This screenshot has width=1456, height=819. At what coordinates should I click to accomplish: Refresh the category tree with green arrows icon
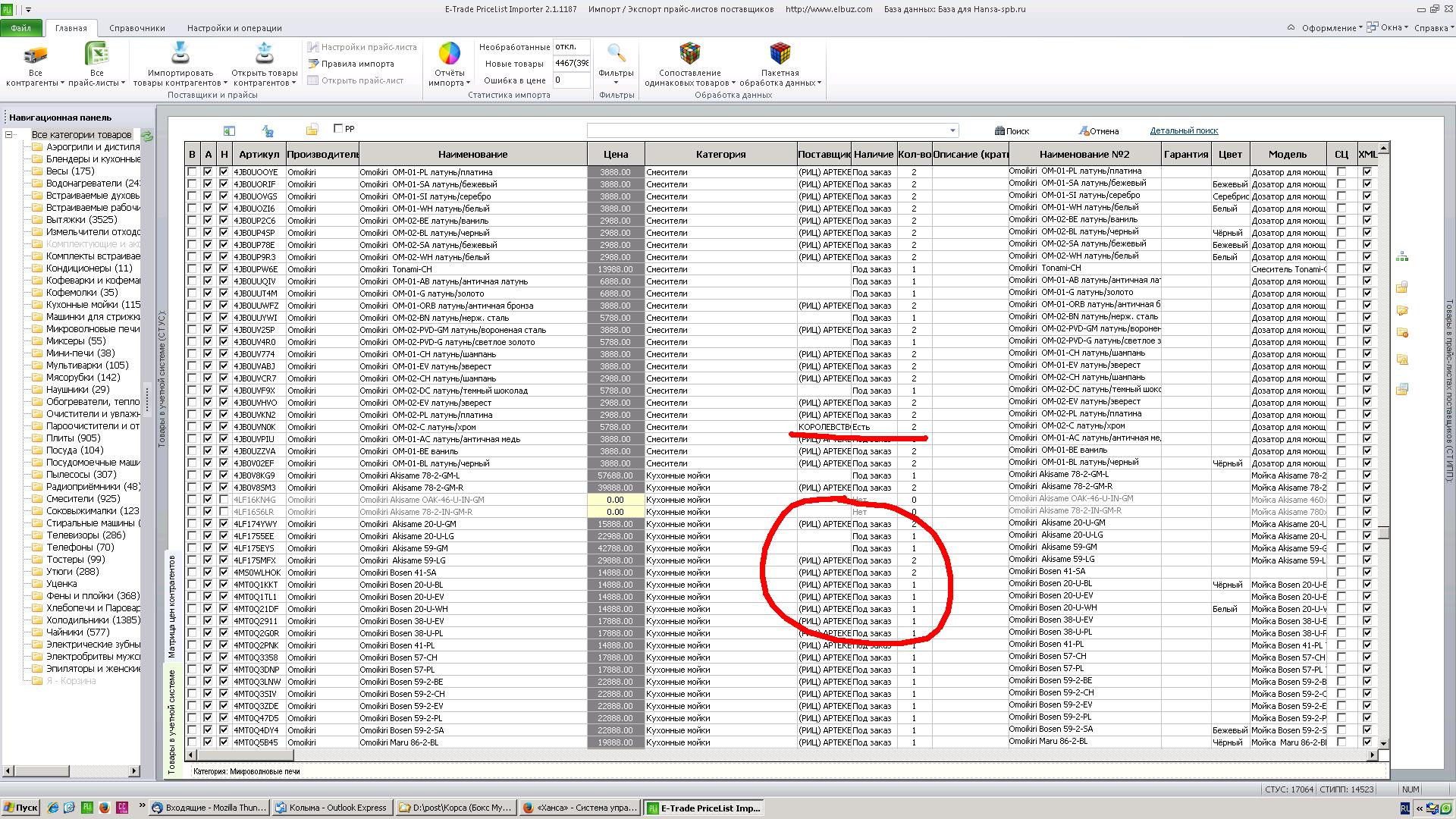tap(147, 136)
